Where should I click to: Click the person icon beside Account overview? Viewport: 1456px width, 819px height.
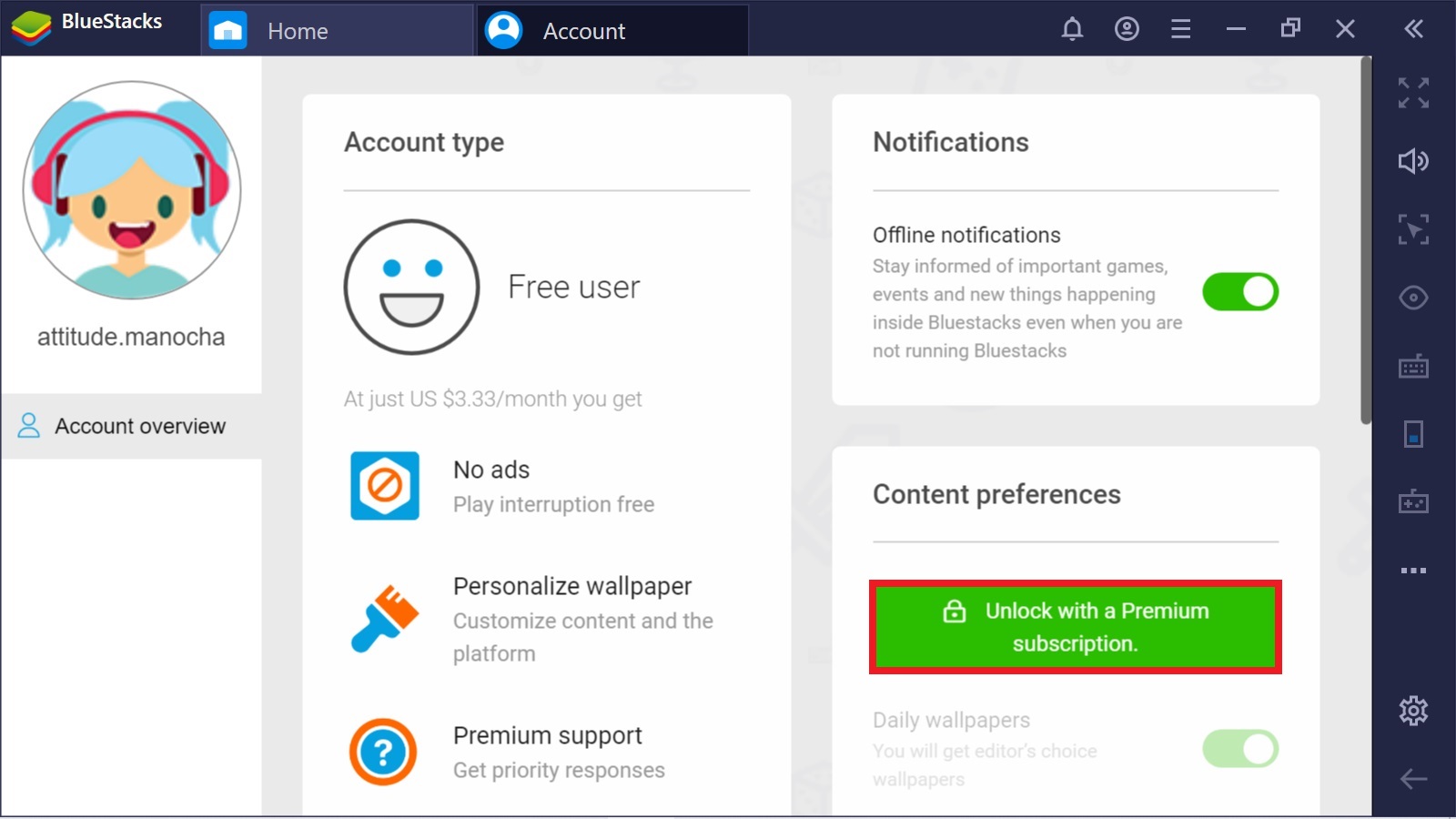coord(29,425)
